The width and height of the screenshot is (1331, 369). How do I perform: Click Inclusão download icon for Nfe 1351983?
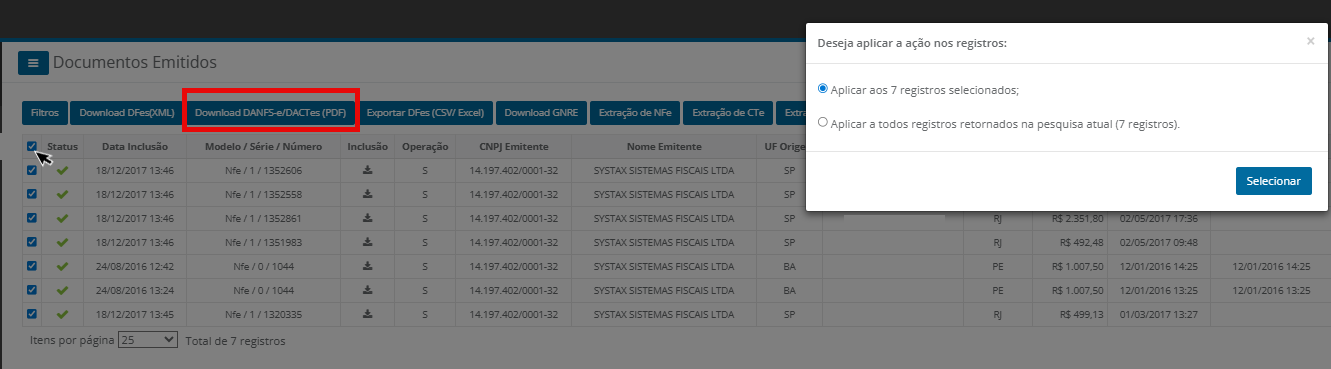tap(368, 242)
